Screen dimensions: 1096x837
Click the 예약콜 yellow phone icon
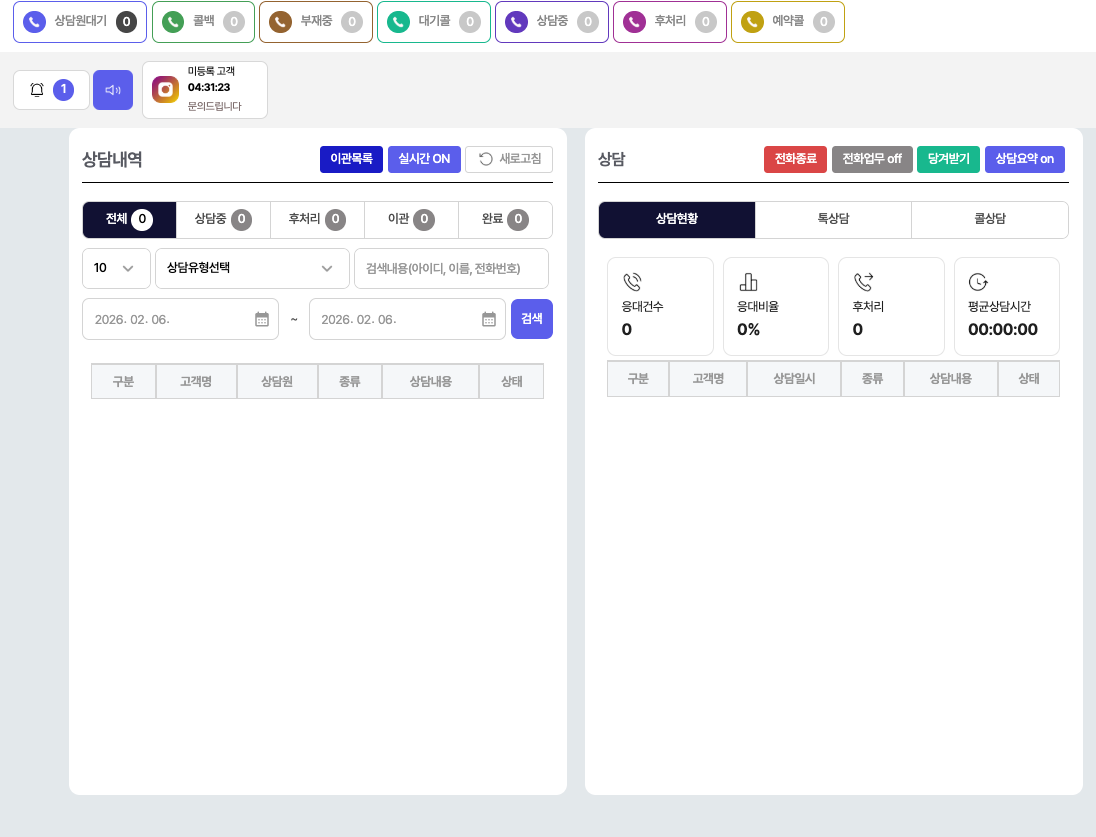tap(752, 22)
